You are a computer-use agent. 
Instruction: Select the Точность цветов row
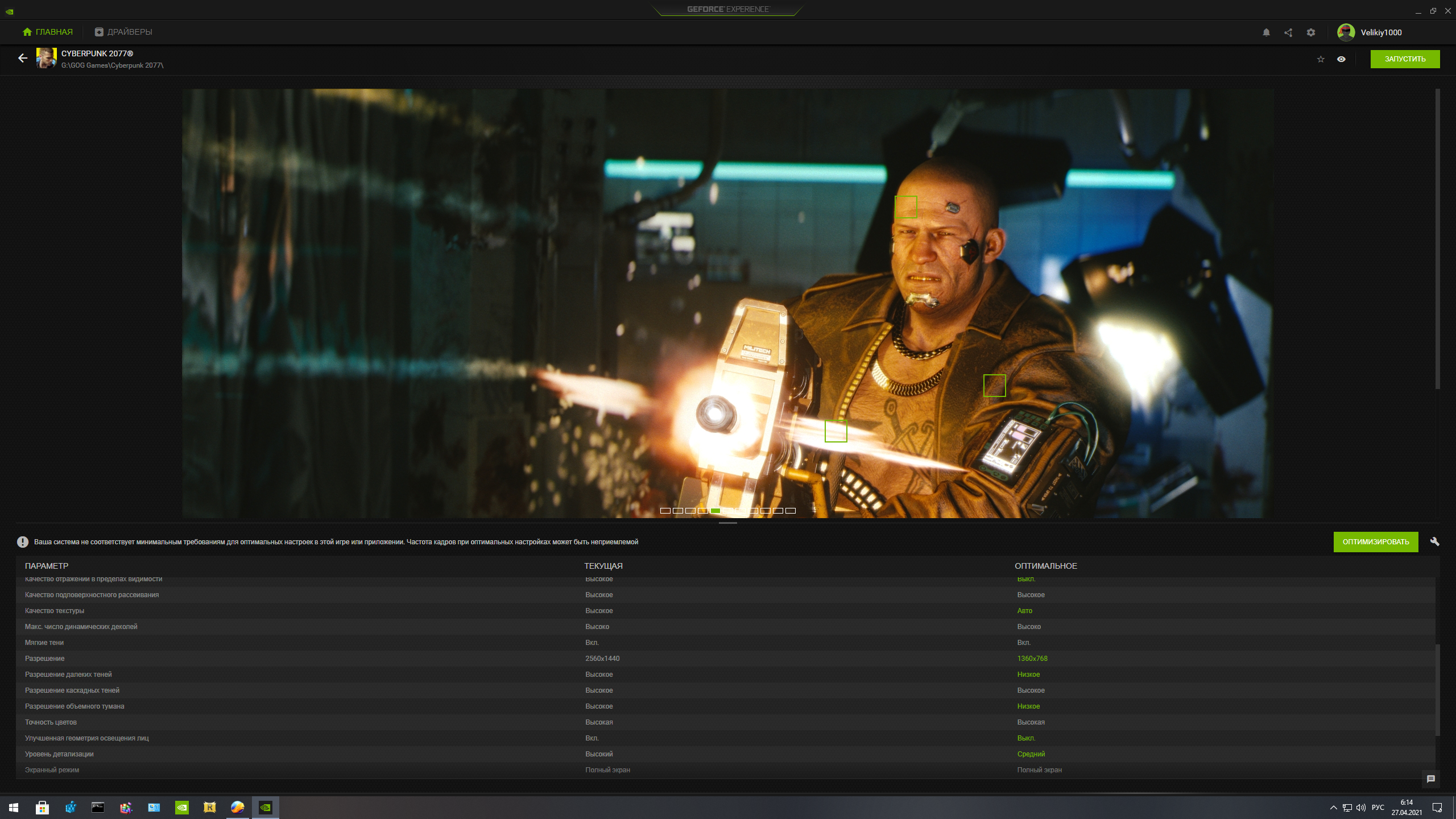tap(726, 722)
